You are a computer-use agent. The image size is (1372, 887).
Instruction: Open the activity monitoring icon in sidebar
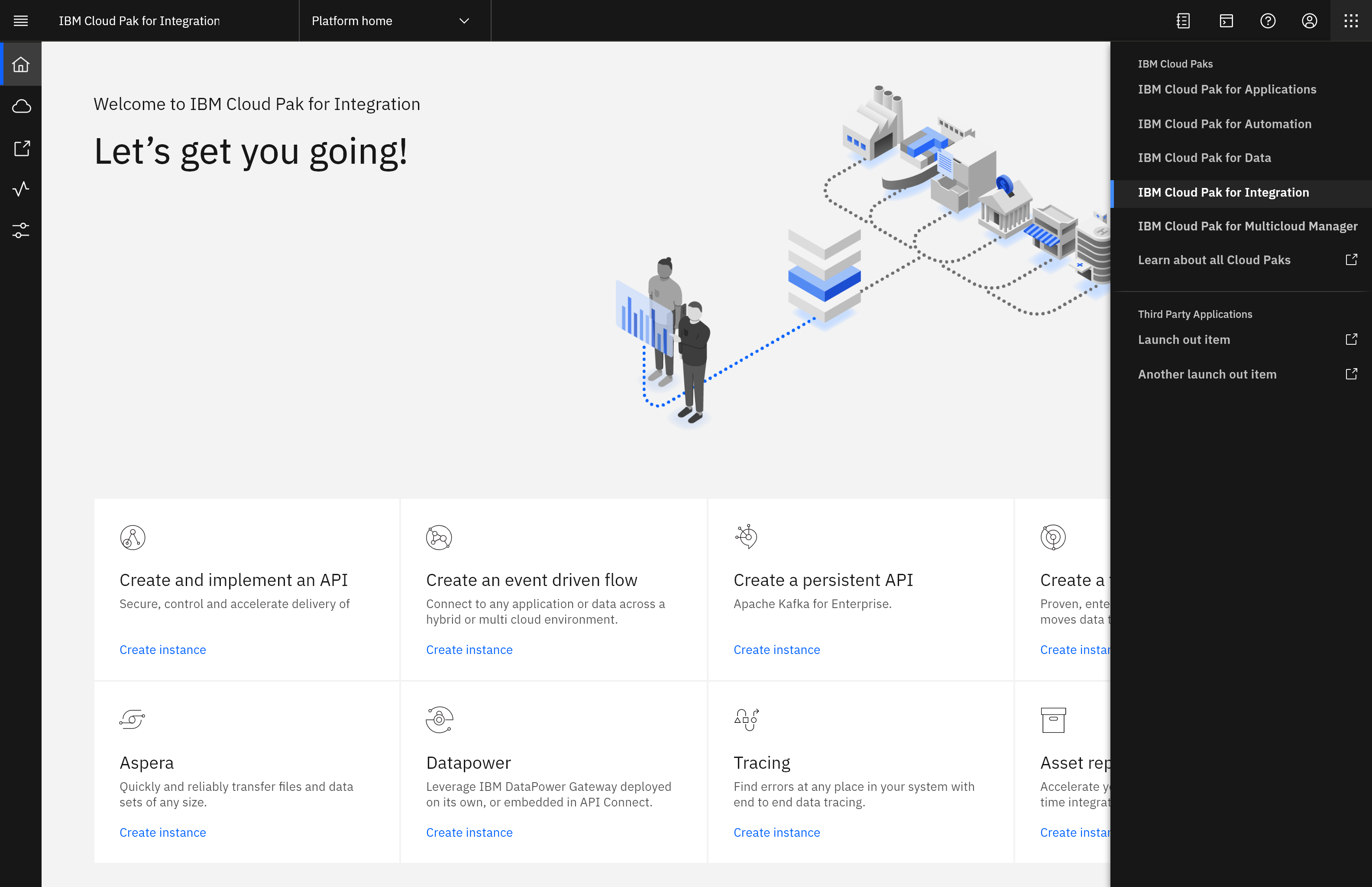pyautogui.click(x=21, y=189)
